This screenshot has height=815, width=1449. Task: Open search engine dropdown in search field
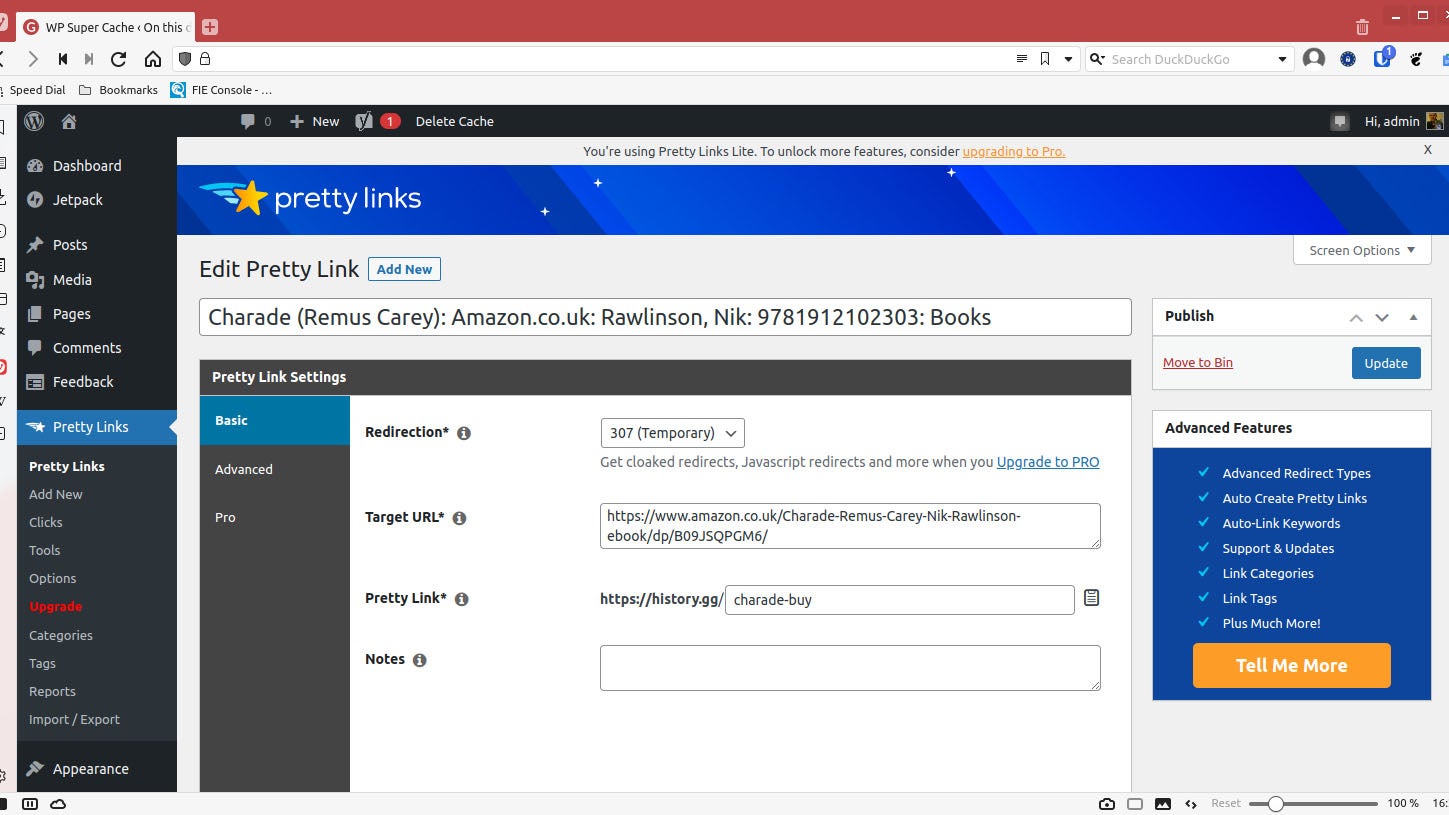tap(1096, 59)
